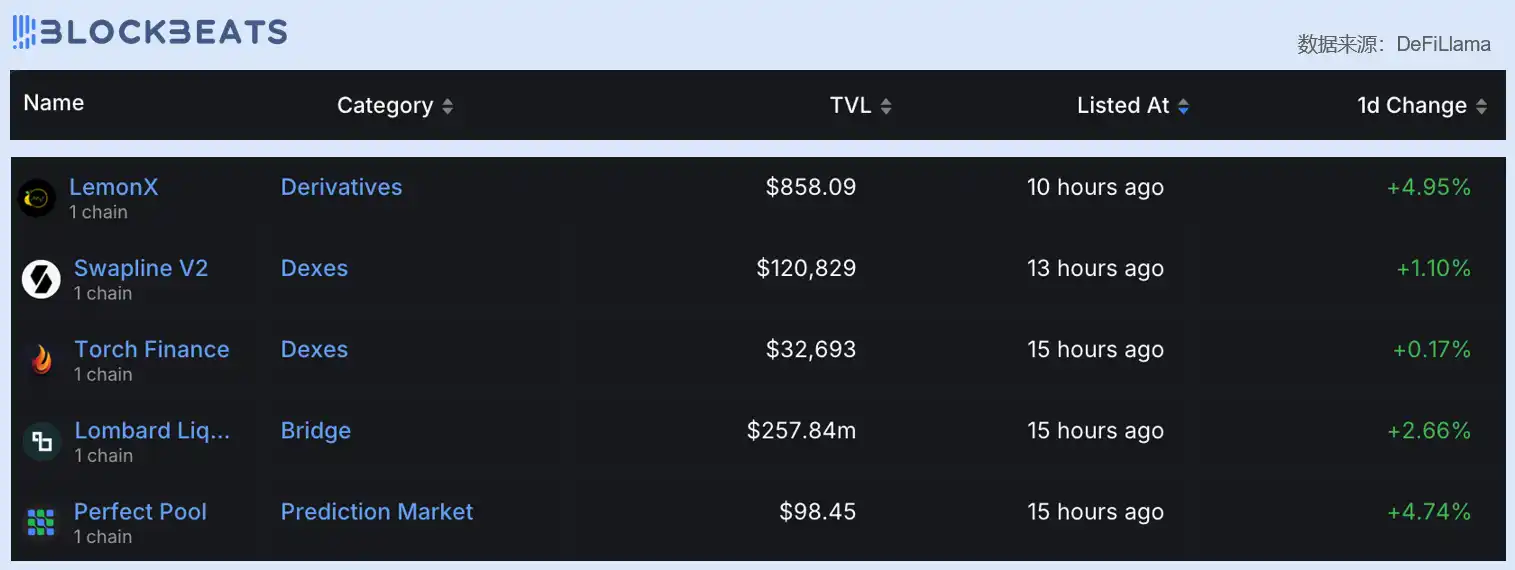Open the Perfect Pool protocol page
This screenshot has height=570, width=1515.
[140, 511]
